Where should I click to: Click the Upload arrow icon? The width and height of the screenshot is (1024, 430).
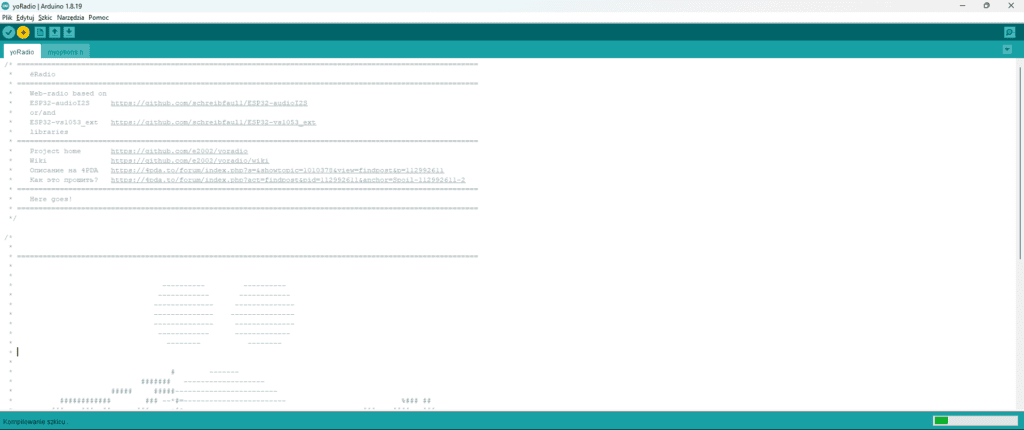[x=24, y=32]
